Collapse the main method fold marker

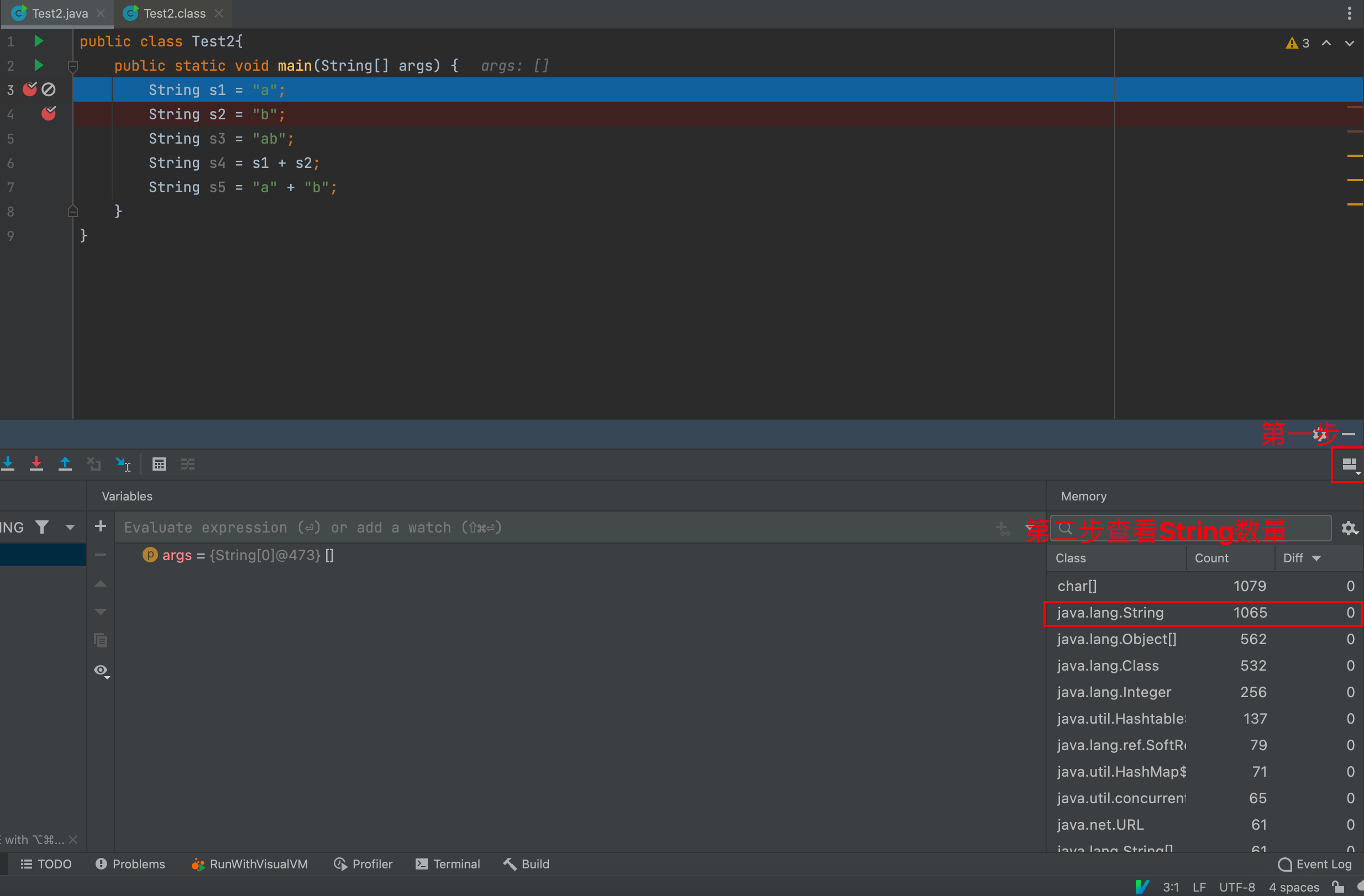pyautogui.click(x=73, y=66)
